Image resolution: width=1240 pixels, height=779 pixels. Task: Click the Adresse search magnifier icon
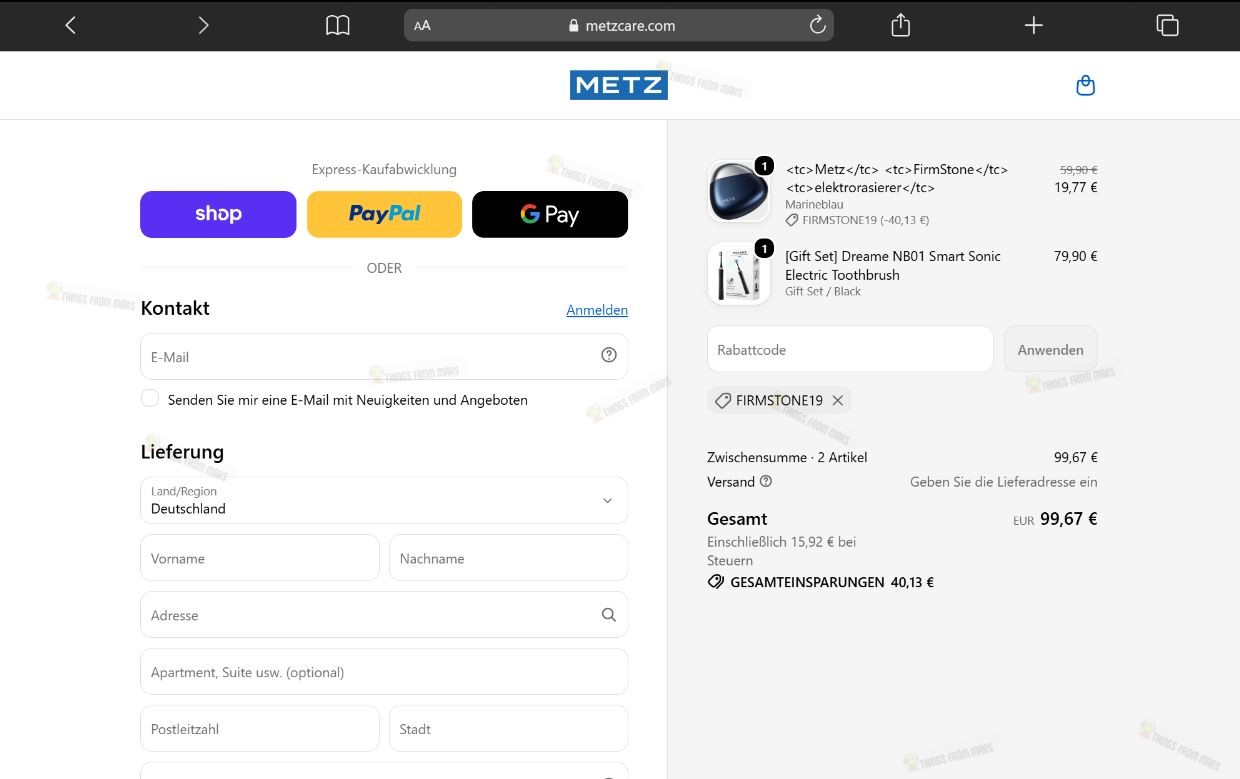pos(609,615)
